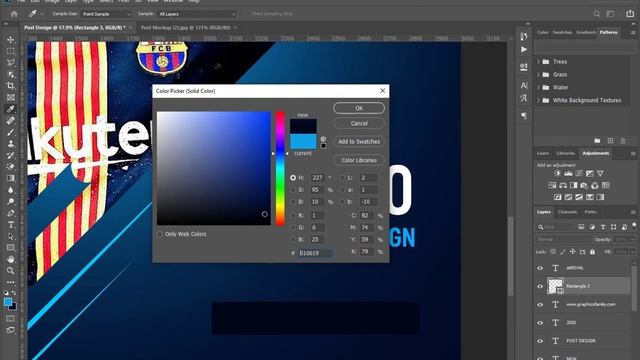
Task: Switch to the Channels tab
Action: tap(567, 212)
